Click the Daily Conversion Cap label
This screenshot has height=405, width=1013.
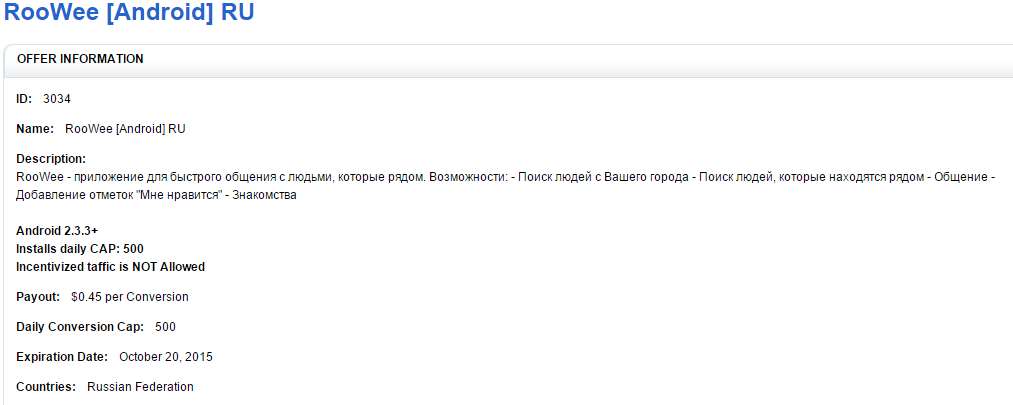(x=80, y=327)
